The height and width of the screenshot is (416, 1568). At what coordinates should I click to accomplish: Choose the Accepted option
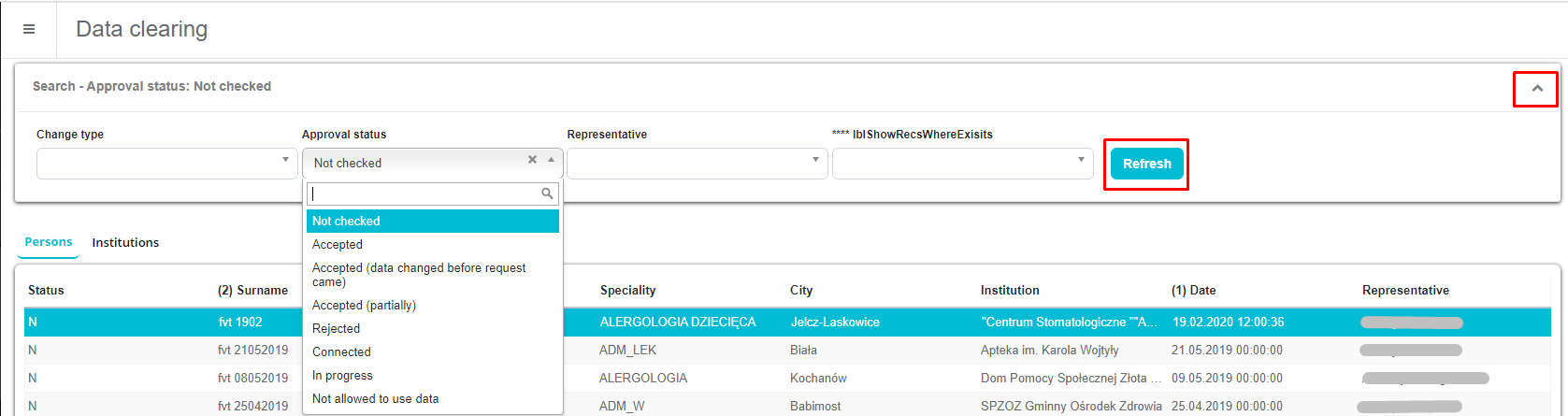tap(338, 244)
